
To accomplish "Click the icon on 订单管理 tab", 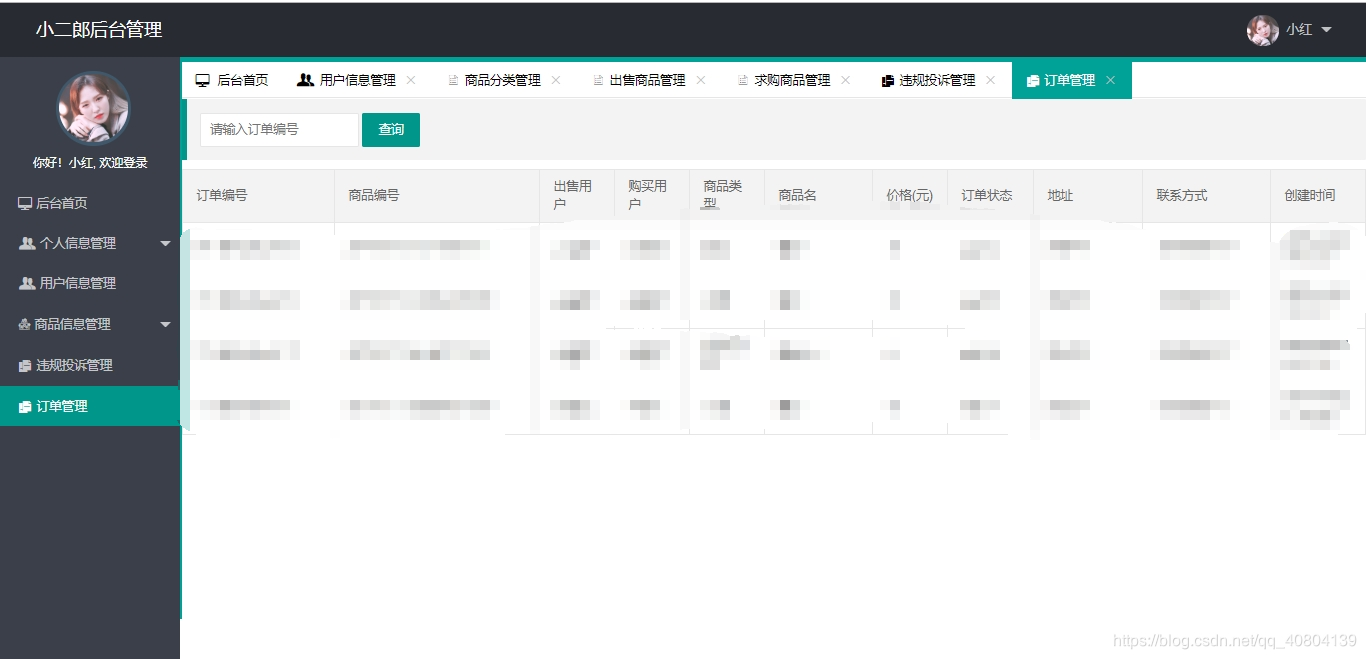I will click(1033, 81).
